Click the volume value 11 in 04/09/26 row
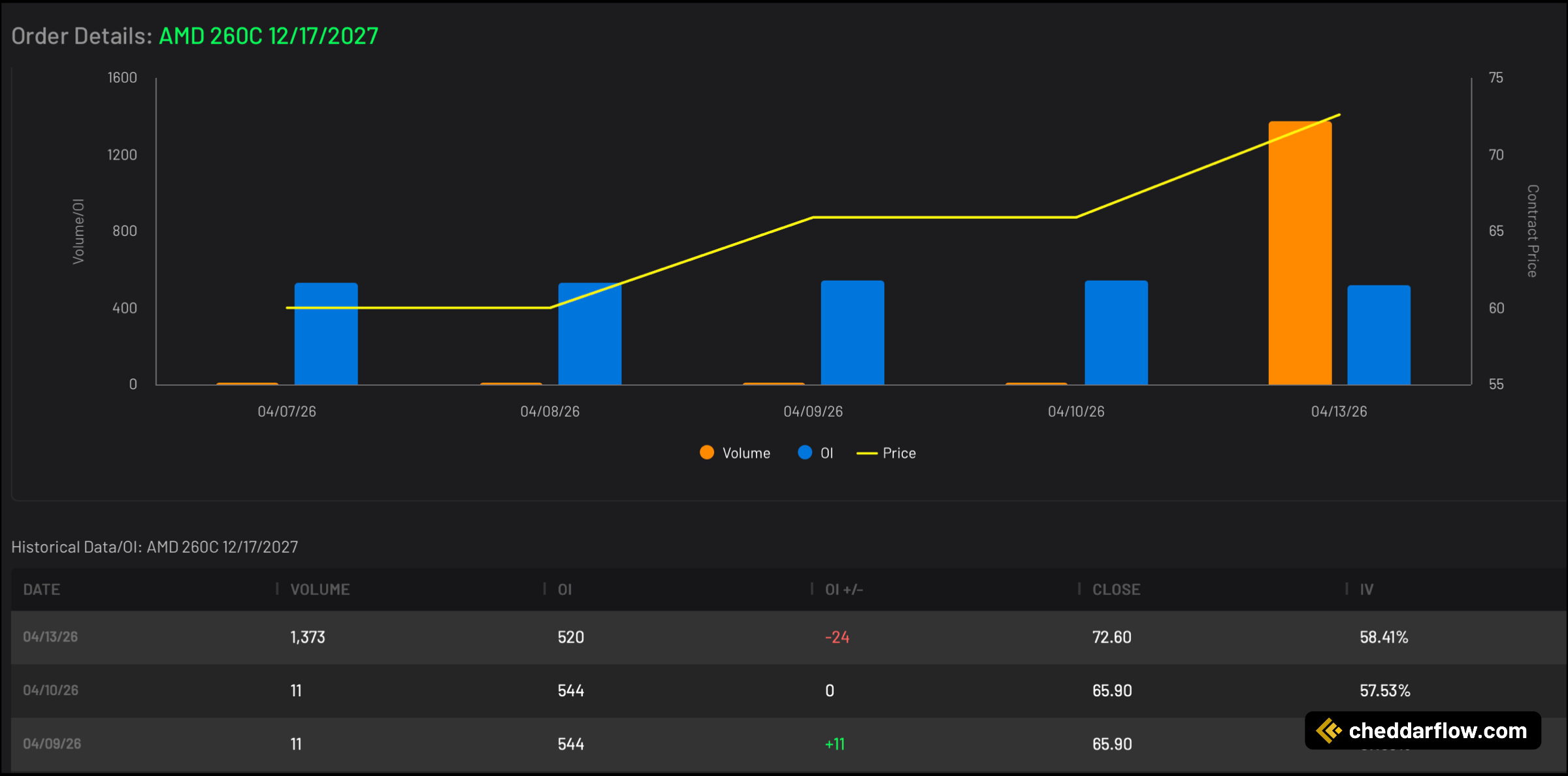Image resolution: width=1568 pixels, height=776 pixels. (296, 744)
